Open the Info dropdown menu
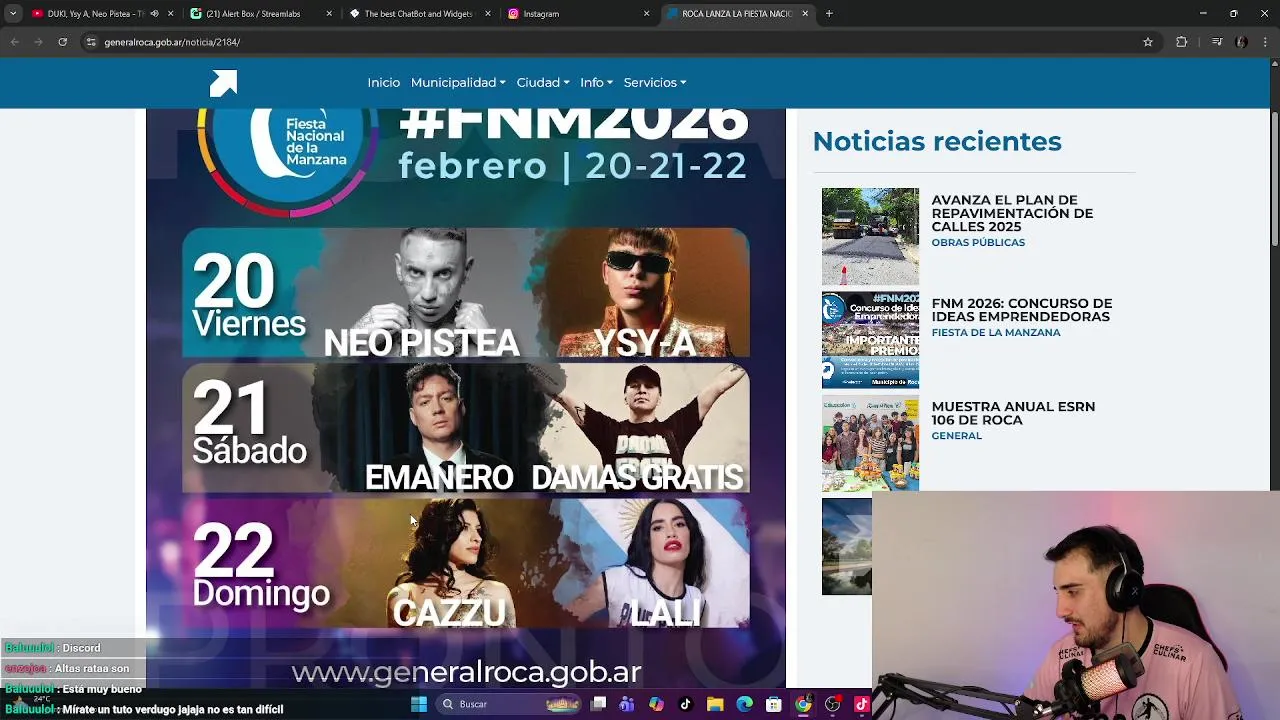The image size is (1280, 720). [x=596, y=83]
